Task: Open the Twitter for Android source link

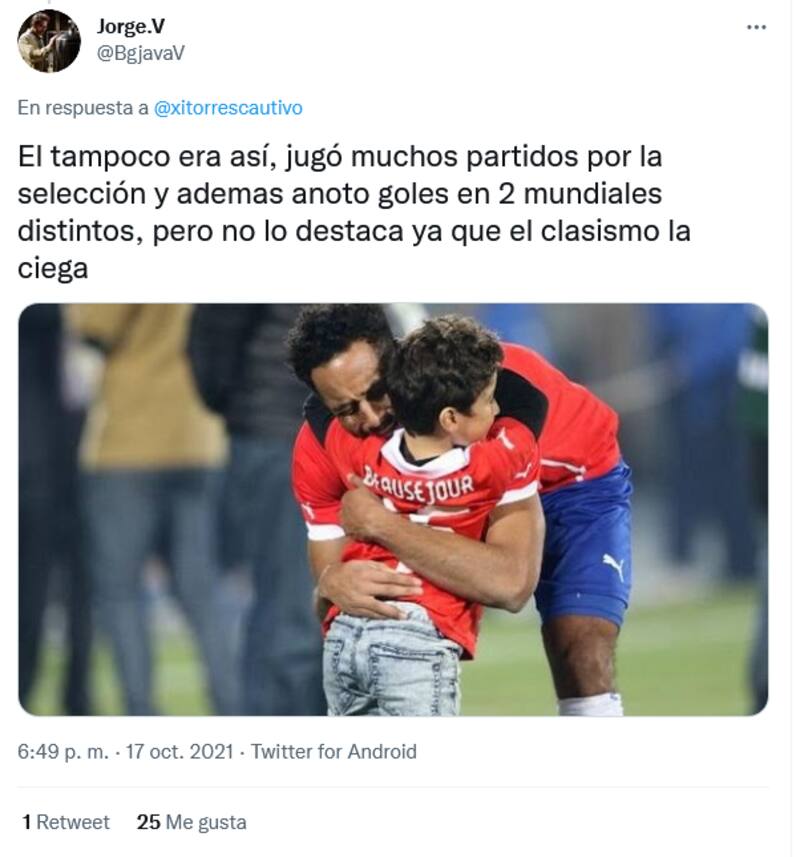Action: (x=333, y=752)
